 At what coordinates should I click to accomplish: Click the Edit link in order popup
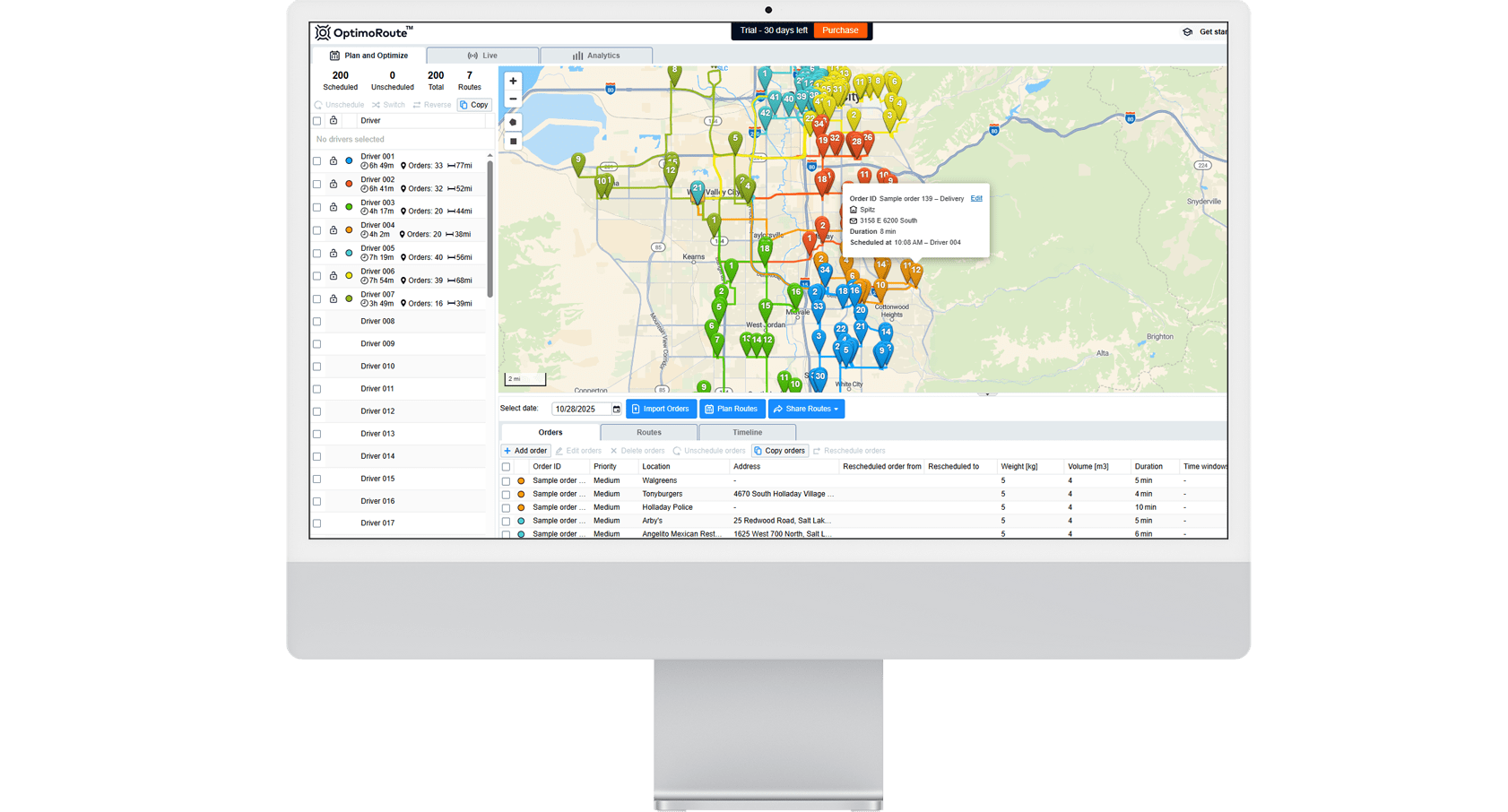coord(976,198)
